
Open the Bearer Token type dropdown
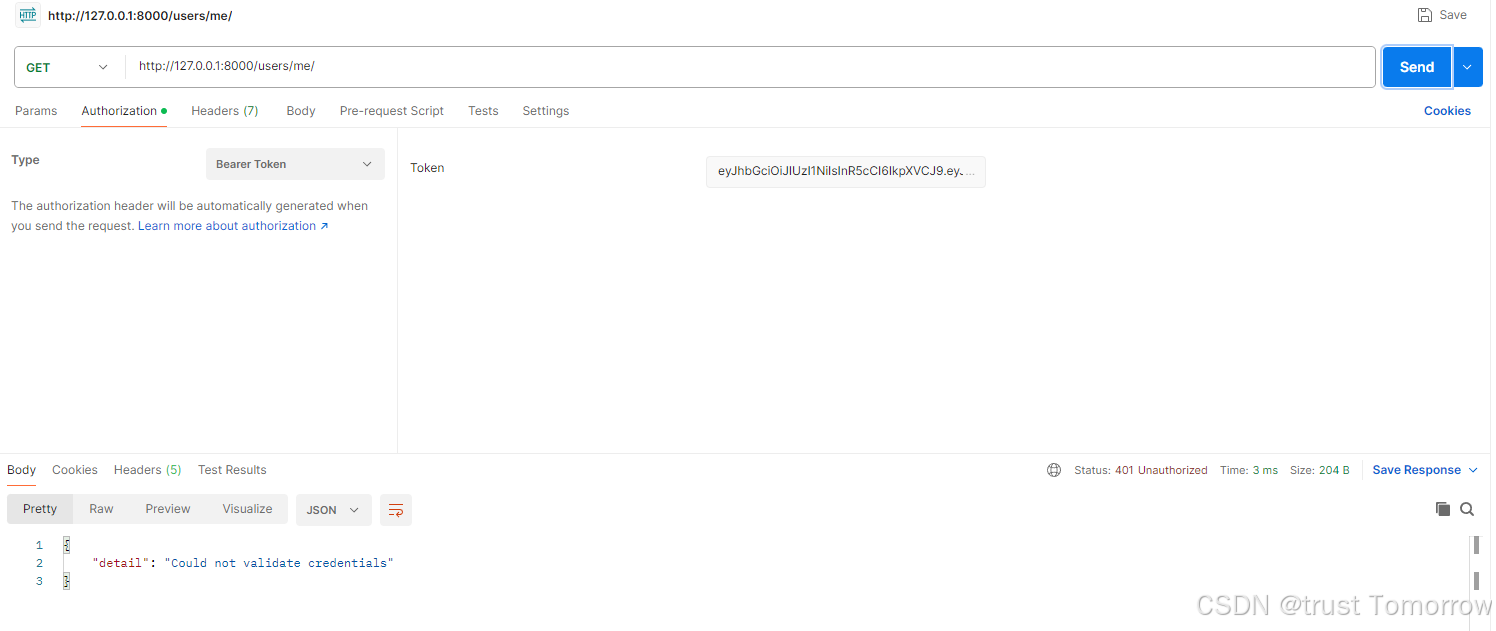tap(295, 164)
